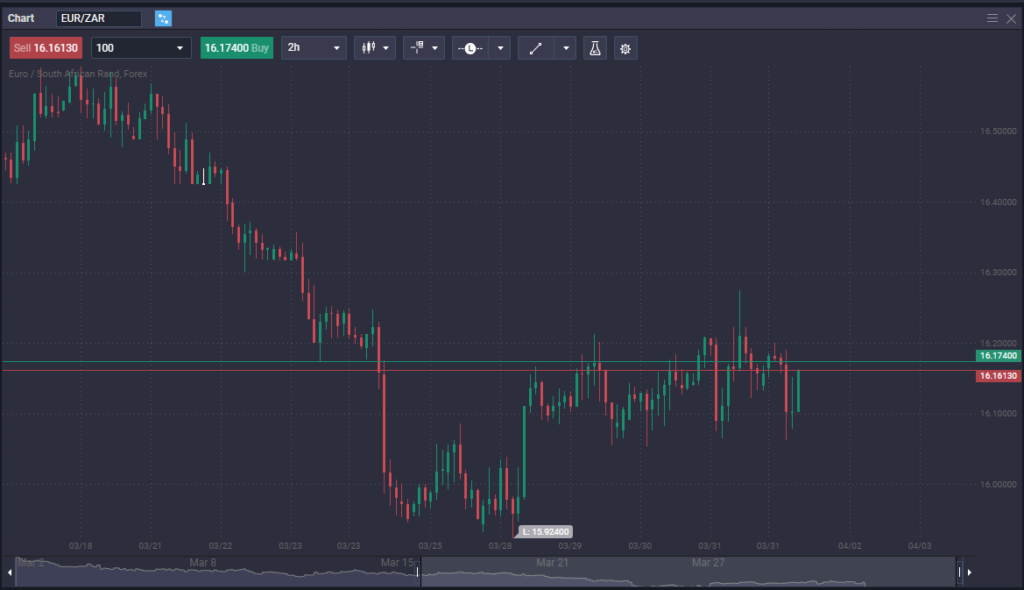Expand the clock icon's dropdown arrow
Viewport: 1024px width, 590px height.
tap(500, 47)
